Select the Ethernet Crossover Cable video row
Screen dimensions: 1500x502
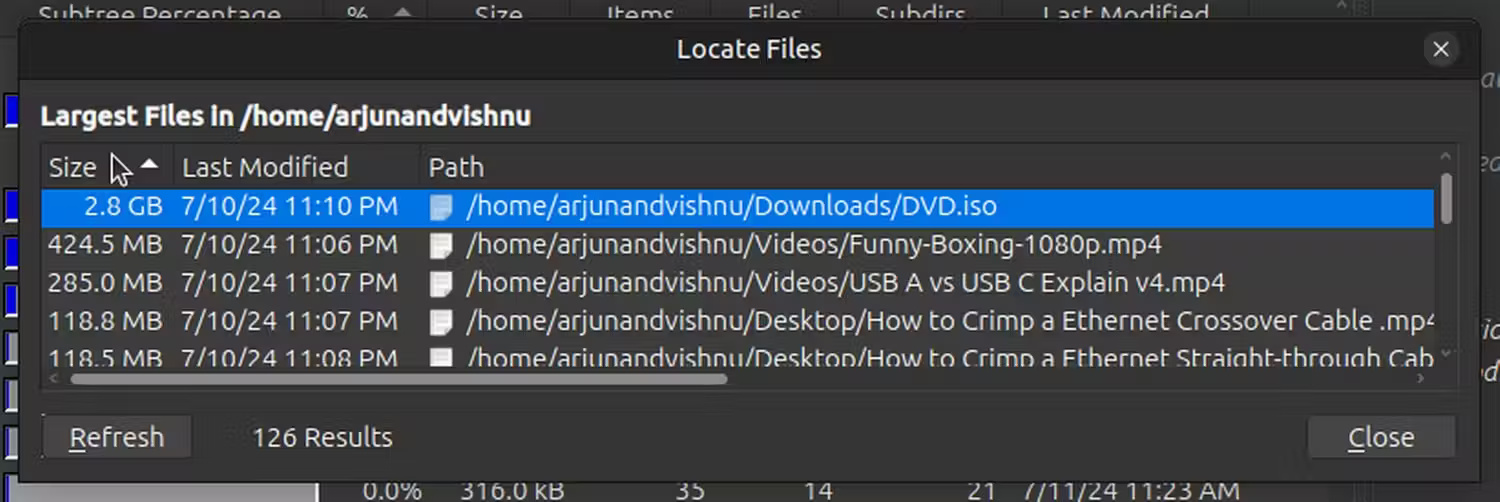(737, 321)
